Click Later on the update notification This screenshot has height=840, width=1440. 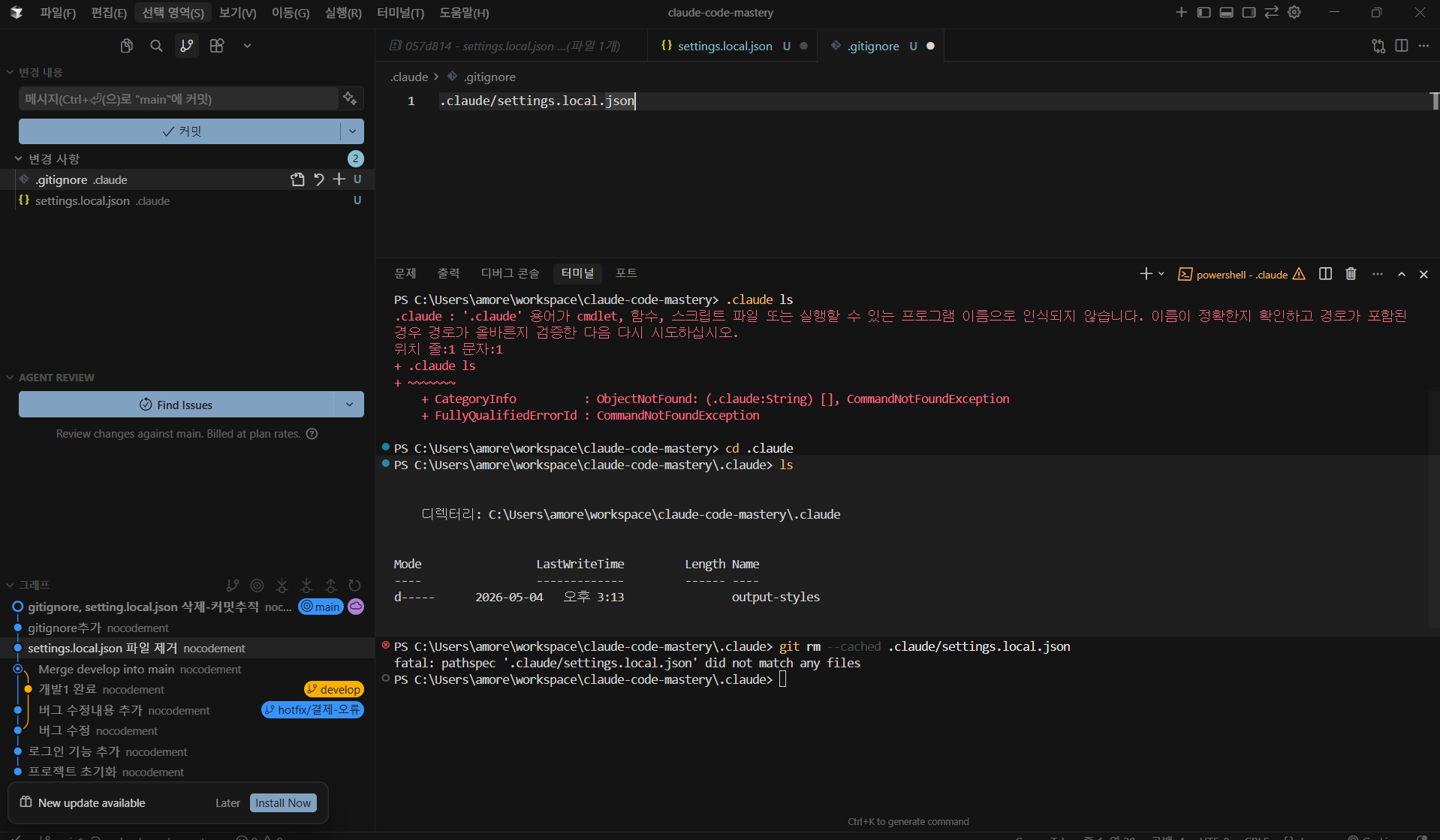coord(227,803)
